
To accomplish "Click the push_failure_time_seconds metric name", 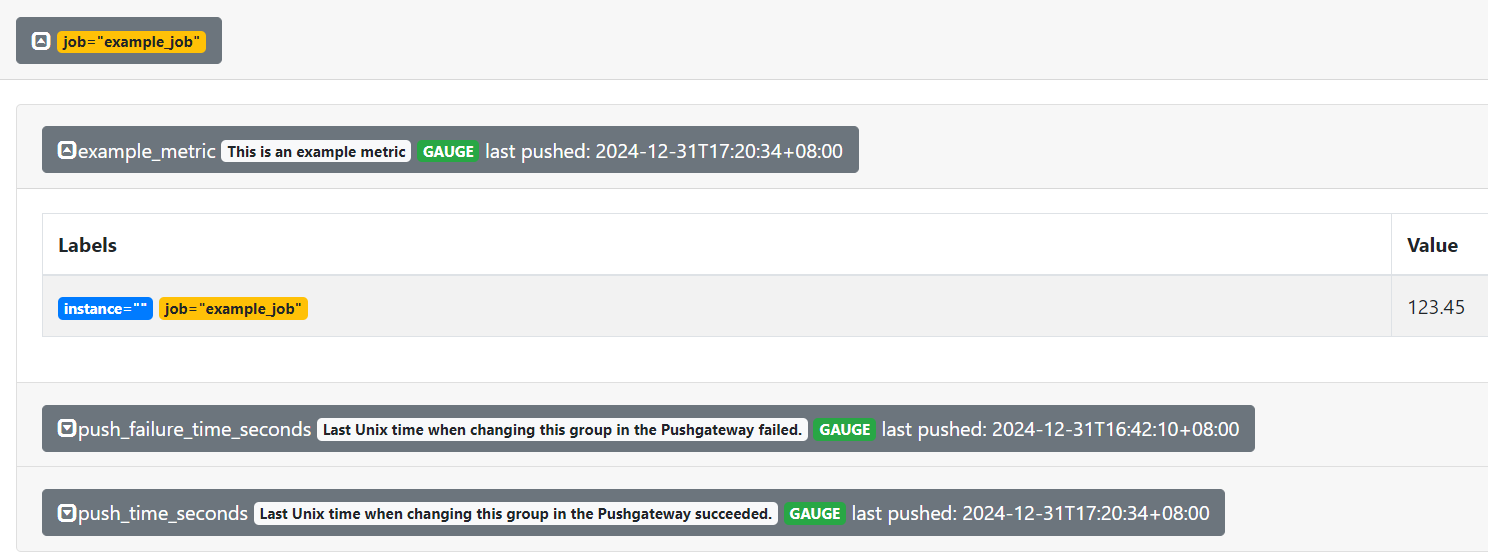I will point(195,429).
